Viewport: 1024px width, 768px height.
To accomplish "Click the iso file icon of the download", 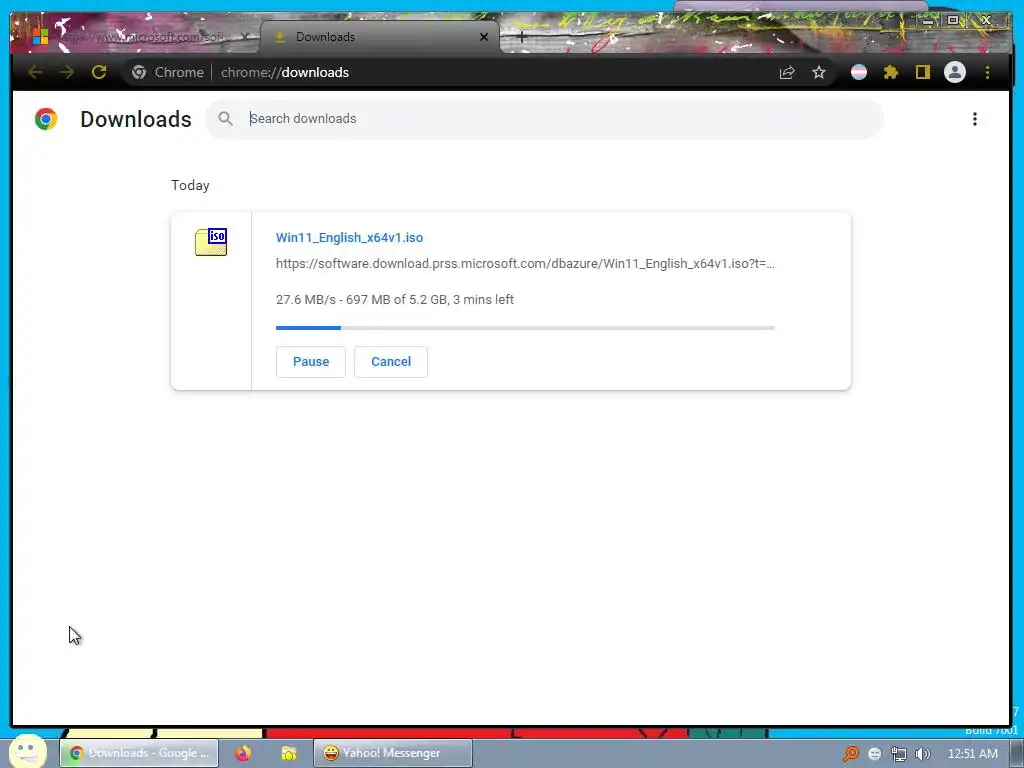I will click(211, 242).
